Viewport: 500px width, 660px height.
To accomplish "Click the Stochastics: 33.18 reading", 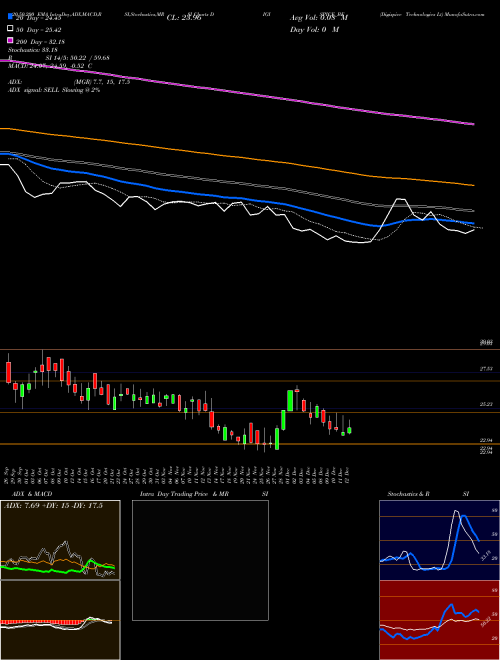I will pos(32,50).
